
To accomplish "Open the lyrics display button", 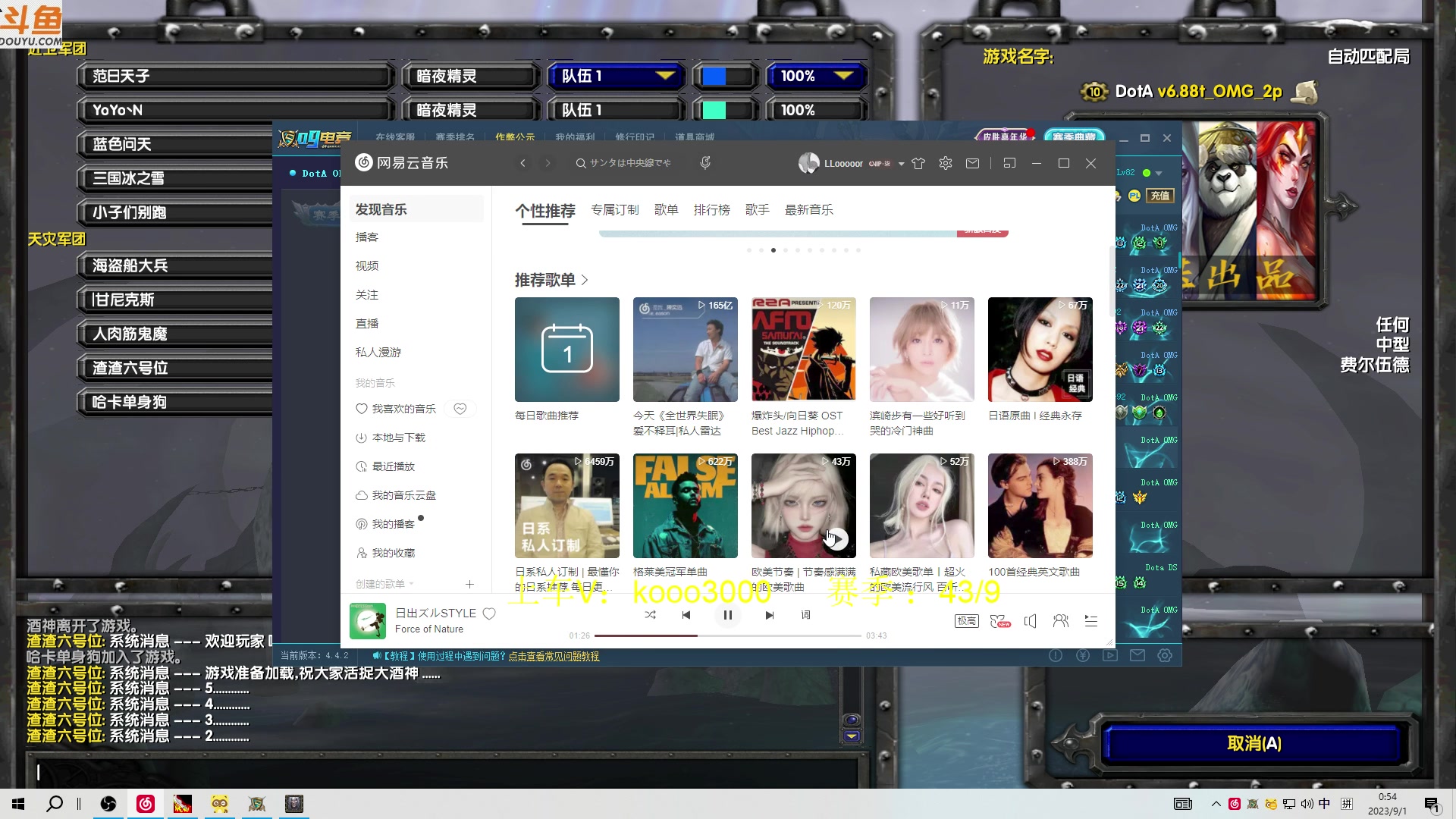I will click(x=805, y=615).
